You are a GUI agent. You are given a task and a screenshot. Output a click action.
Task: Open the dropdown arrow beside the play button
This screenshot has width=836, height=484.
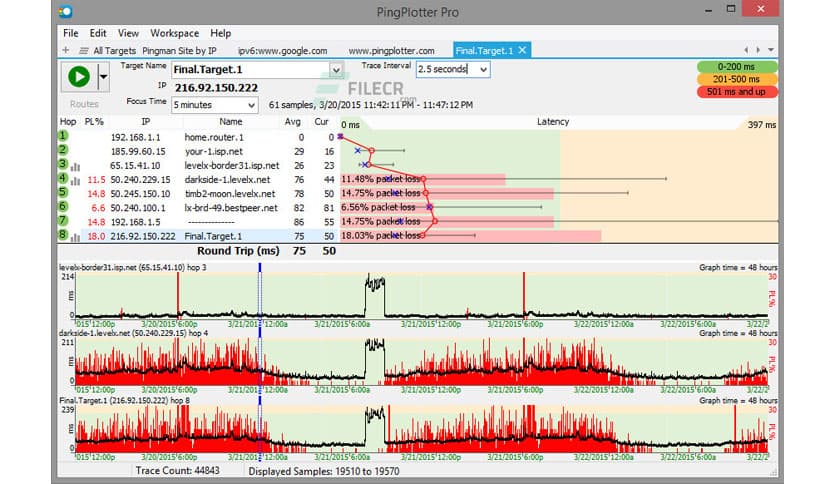click(x=103, y=77)
